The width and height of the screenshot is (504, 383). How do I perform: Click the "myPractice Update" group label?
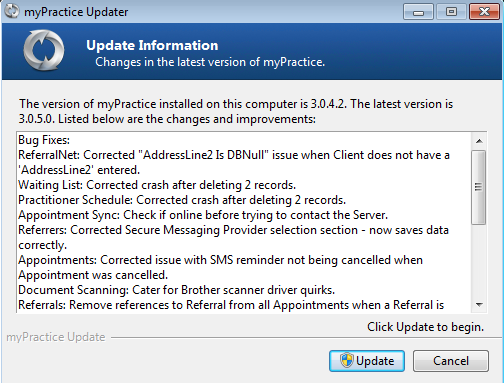56,337
